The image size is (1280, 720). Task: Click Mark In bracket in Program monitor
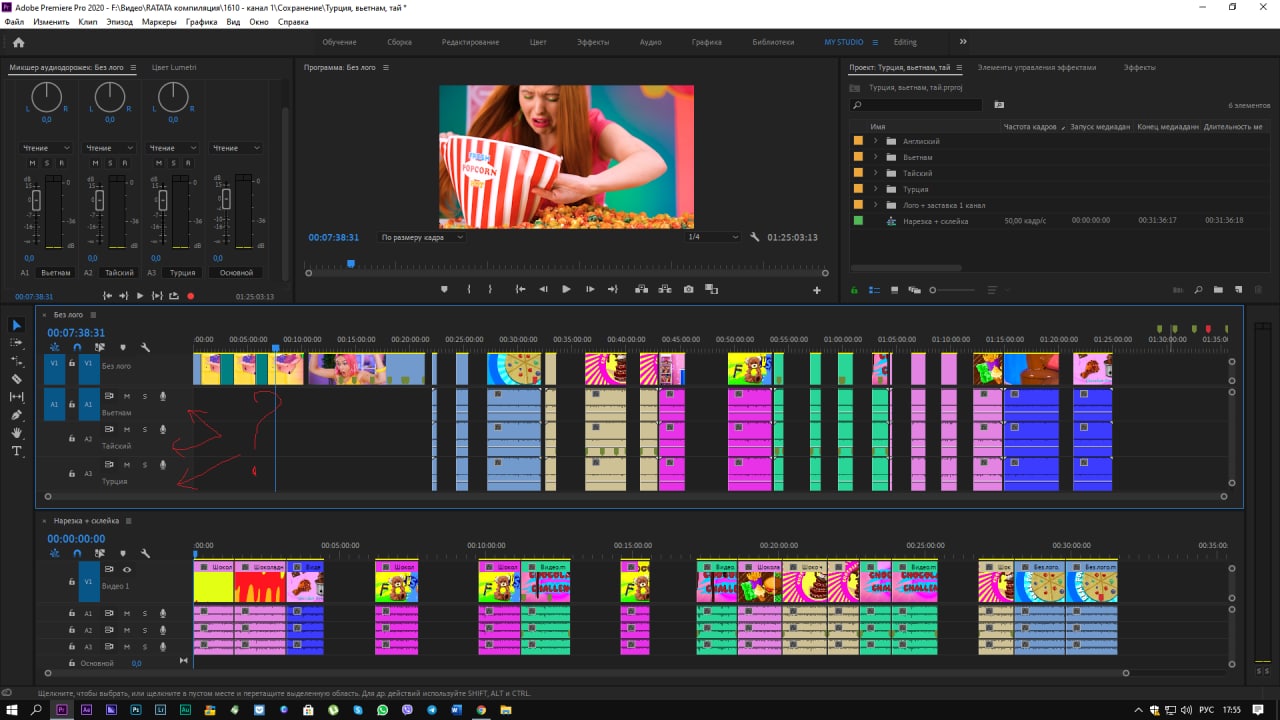click(x=468, y=289)
